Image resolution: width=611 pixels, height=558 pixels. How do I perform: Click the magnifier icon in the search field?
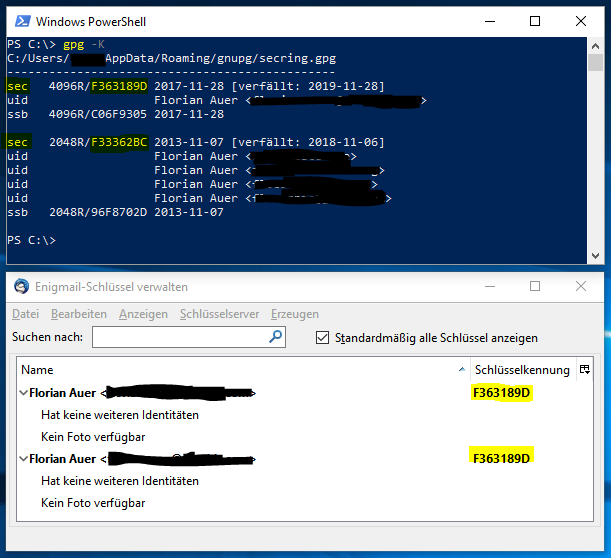(275, 337)
